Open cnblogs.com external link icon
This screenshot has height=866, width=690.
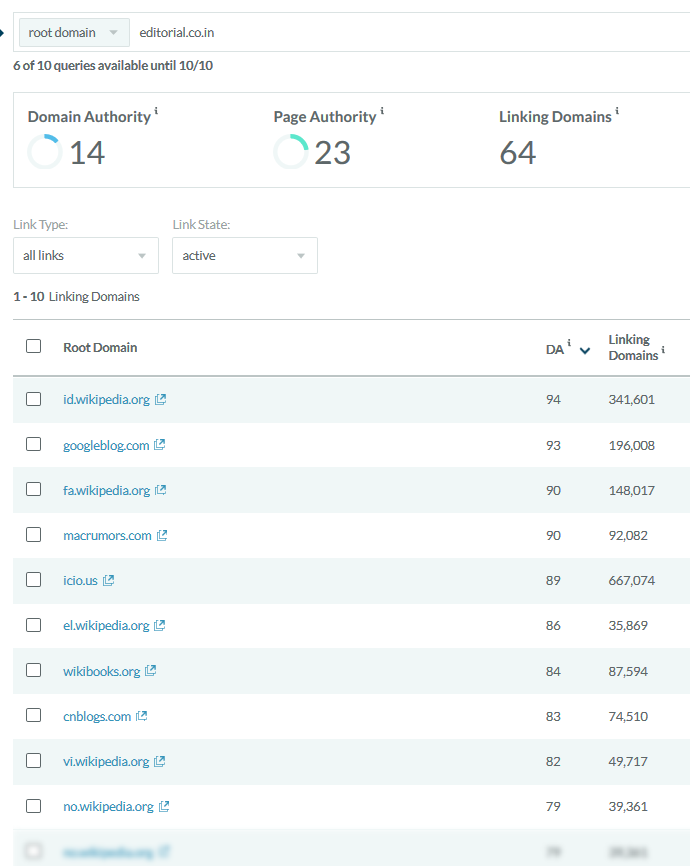141,716
